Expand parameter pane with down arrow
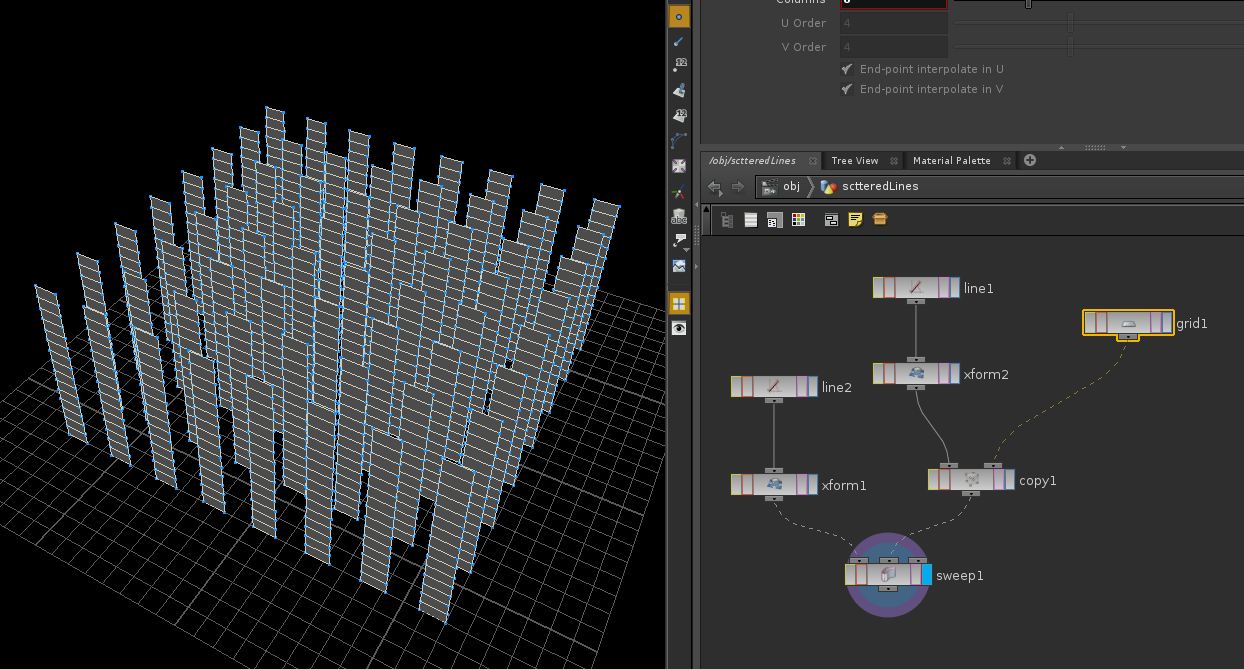1244x669 pixels. [1123, 148]
